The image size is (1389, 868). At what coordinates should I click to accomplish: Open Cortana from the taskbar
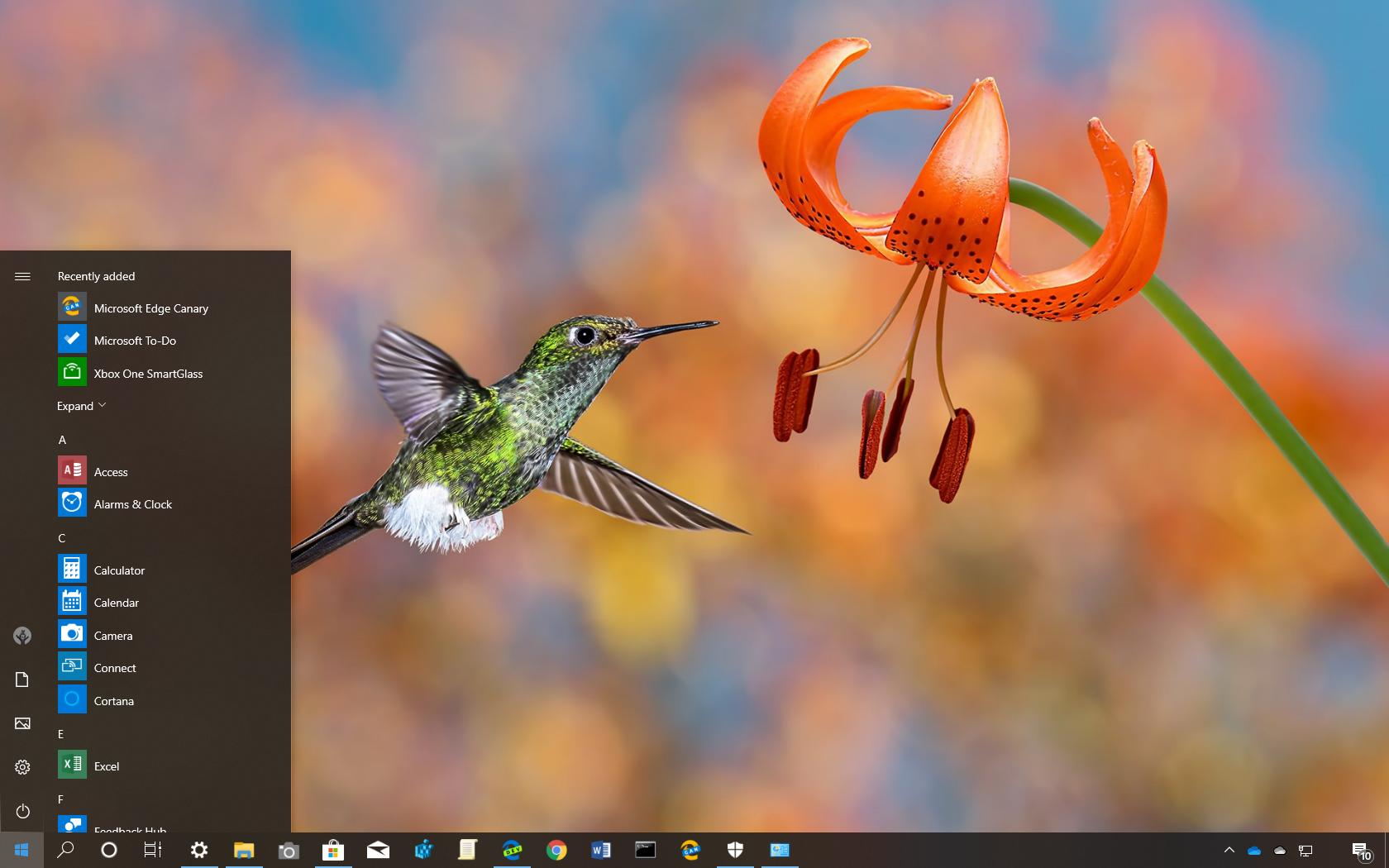click(108, 850)
